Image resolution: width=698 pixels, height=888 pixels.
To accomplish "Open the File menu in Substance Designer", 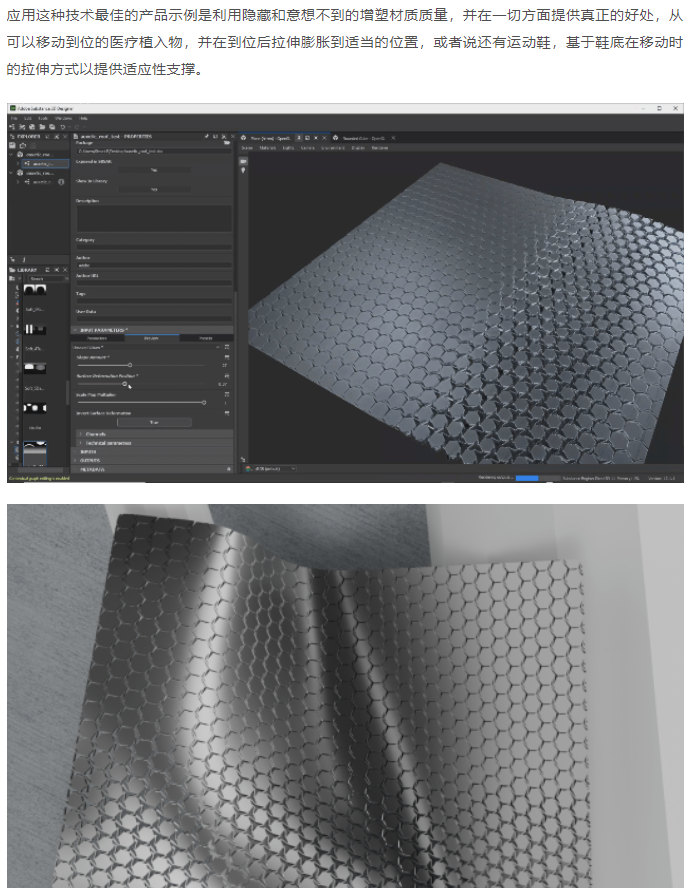I will [x=14, y=118].
